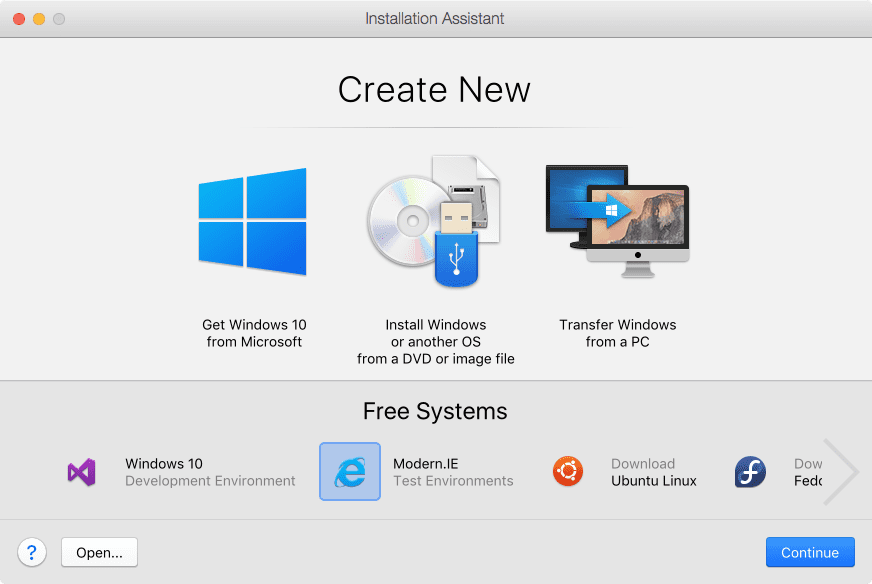
Task: Click 'Get Windows 10 from Microsoft' label
Action: [x=254, y=333]
